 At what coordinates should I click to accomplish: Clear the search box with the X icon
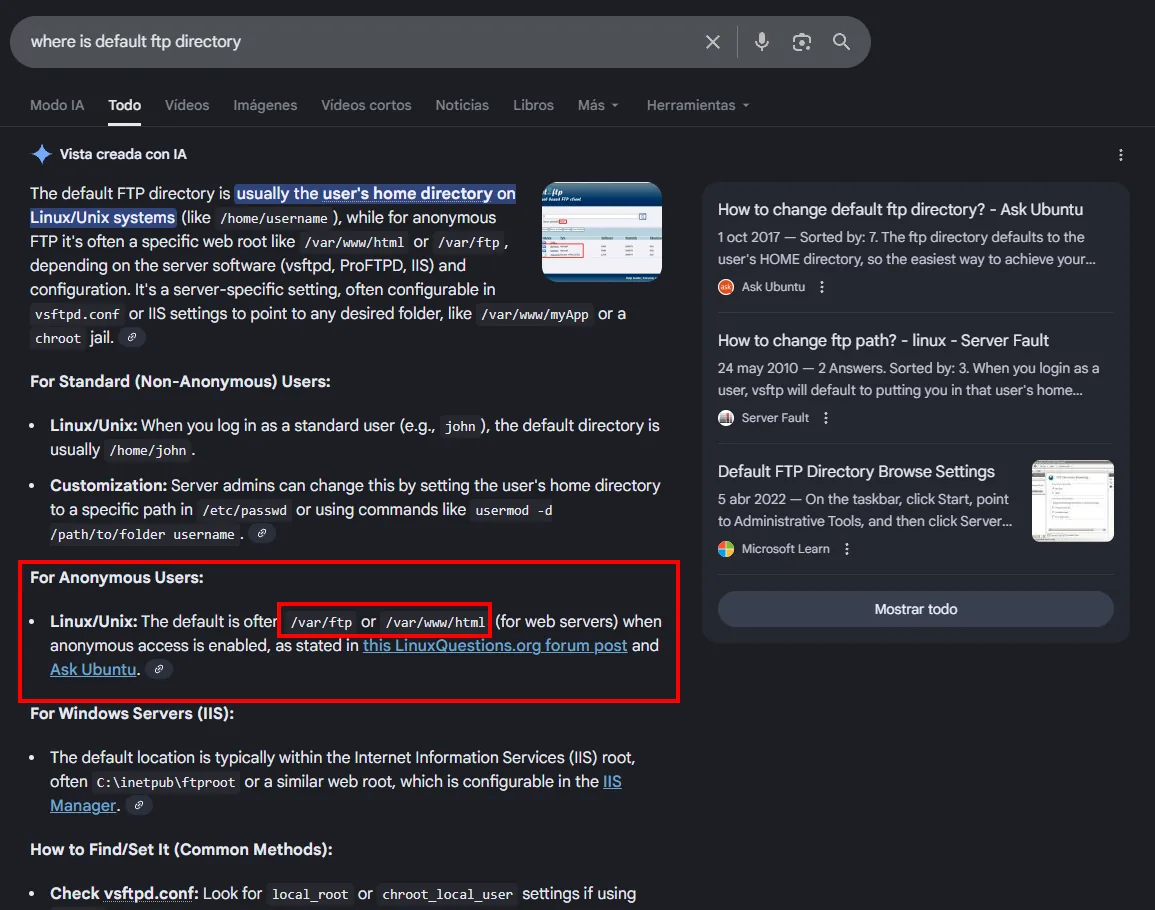click(x=712, y=42)
